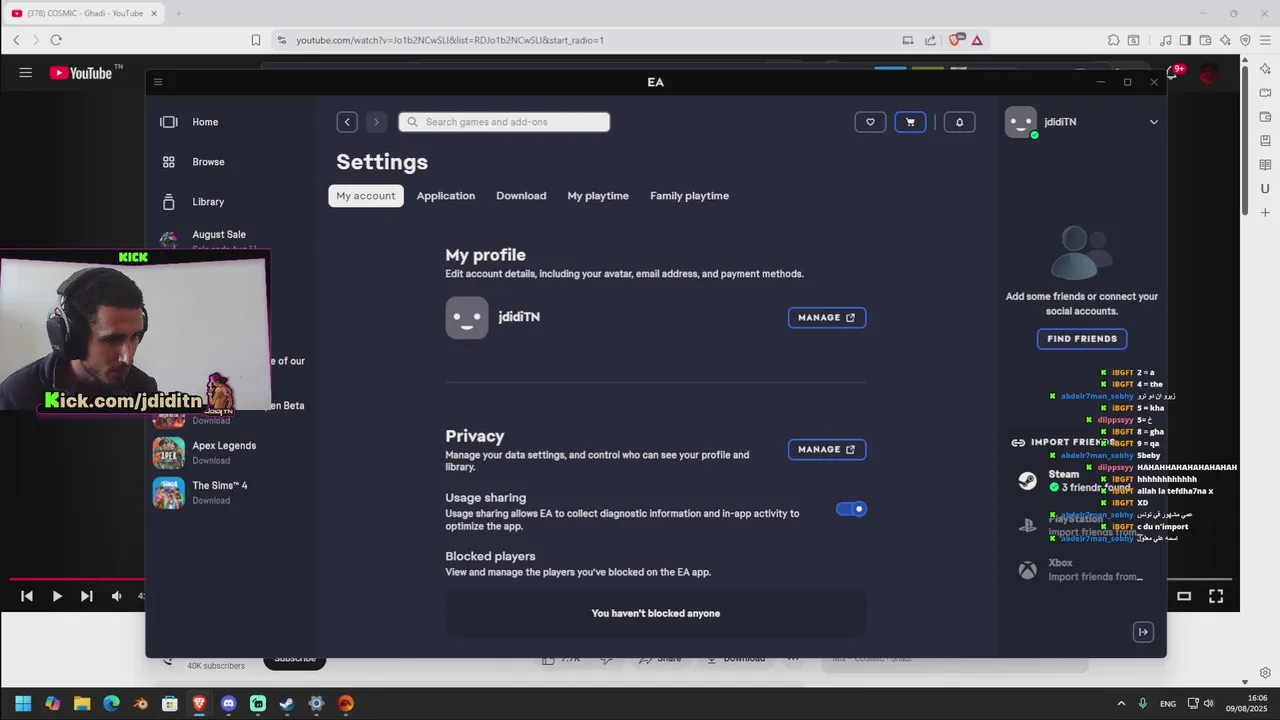This screenshot has height=720, width=1280.
Task: Play the YouTube video
Action: (x=57, y=596)
